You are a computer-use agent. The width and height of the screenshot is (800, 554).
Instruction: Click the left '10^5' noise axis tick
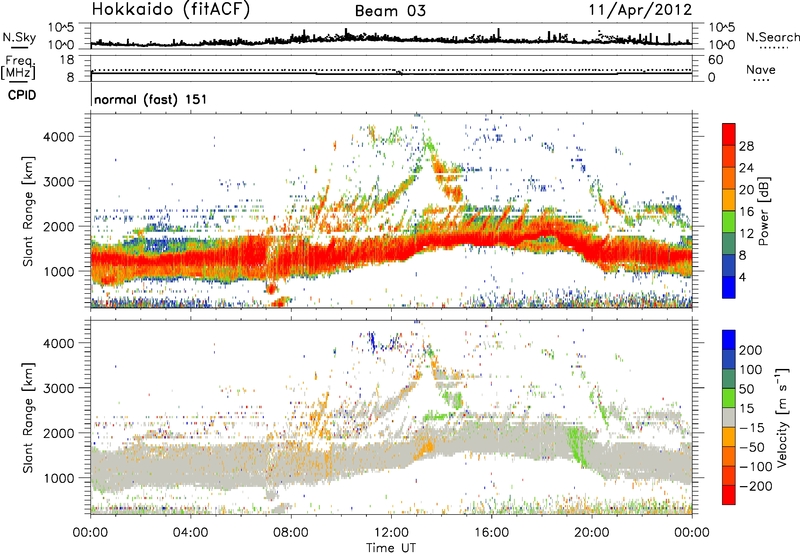pos(61,28)
